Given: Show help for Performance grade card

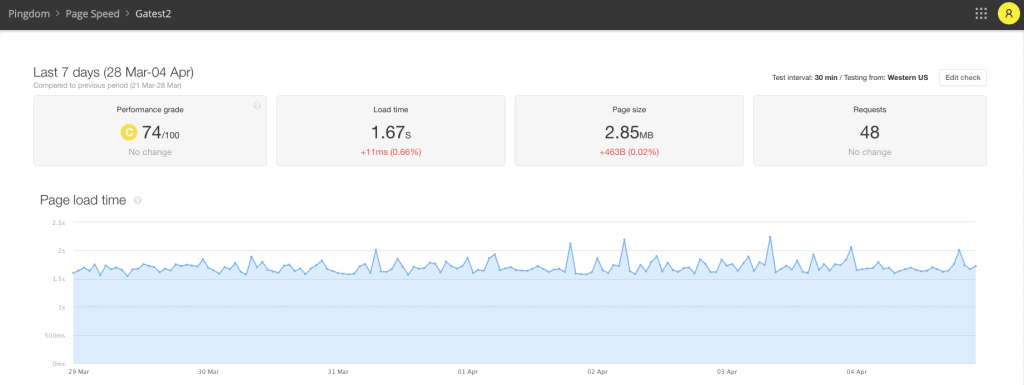Looking at the screenshot, I should tap(257, 105).
